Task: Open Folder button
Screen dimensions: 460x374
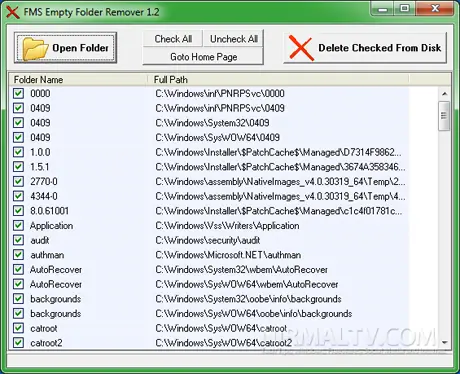Action: click(65, 48)
